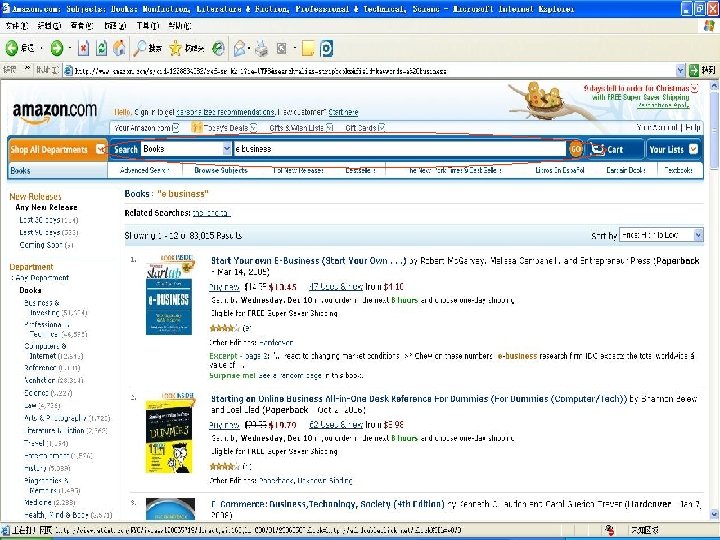Screen dimensions: 720x540
Task: Open the fifth menu bar item (Tools)
Action: pyautogui.click(x=147, y=26)
